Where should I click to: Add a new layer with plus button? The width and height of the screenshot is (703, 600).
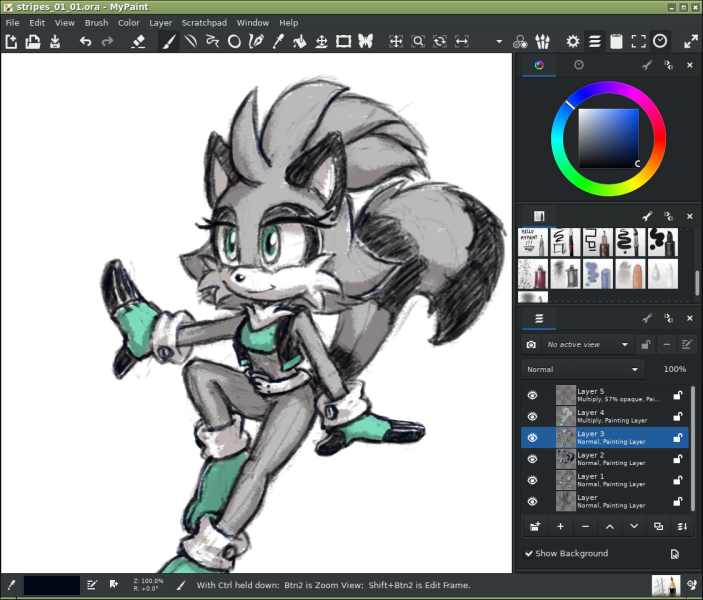[x=560, y=526]
